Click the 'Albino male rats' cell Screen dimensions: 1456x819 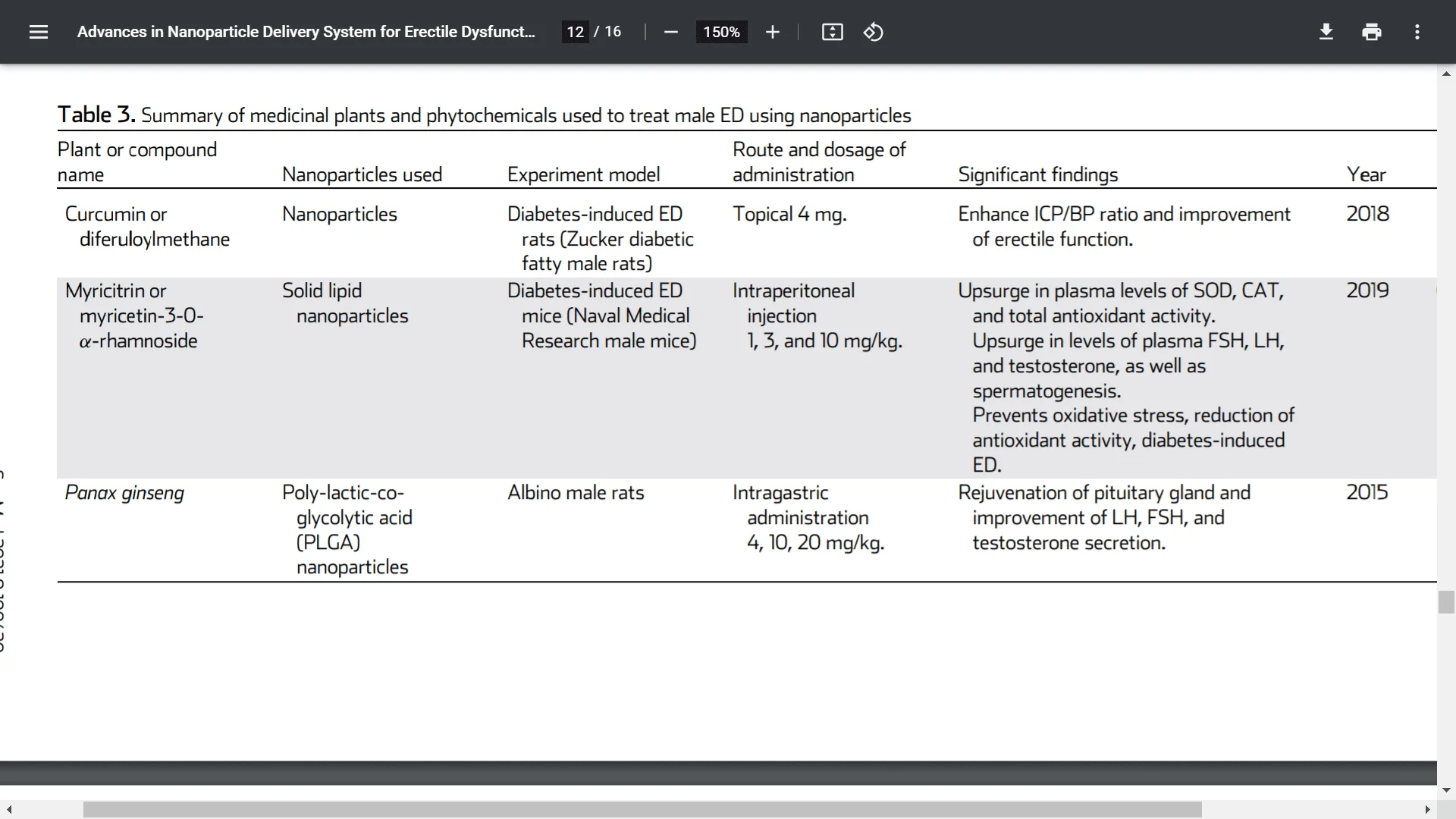point(576,493)
